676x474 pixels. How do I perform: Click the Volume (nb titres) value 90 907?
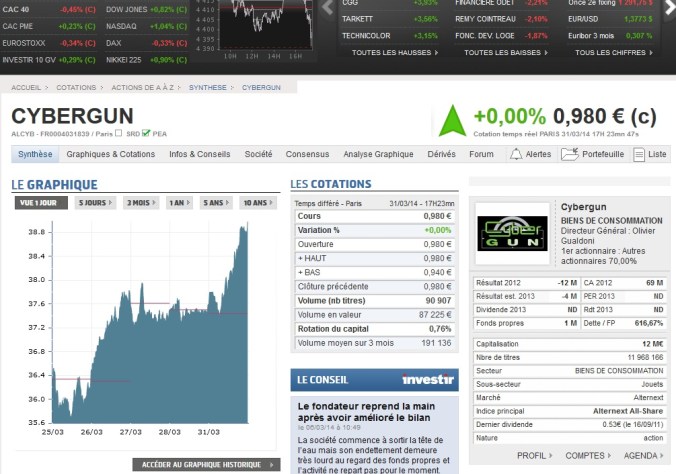pos(438,301)
